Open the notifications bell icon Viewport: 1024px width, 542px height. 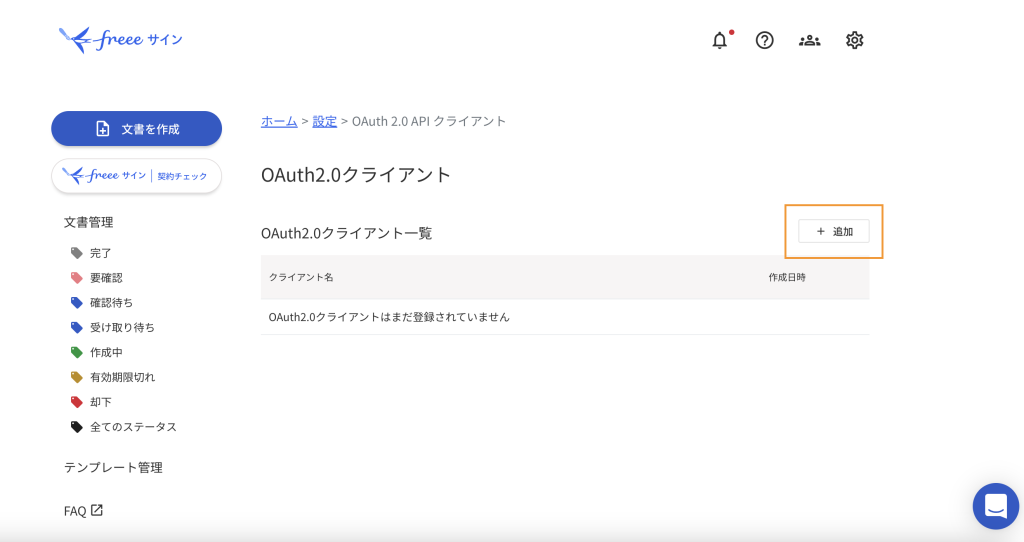[720, 40]
